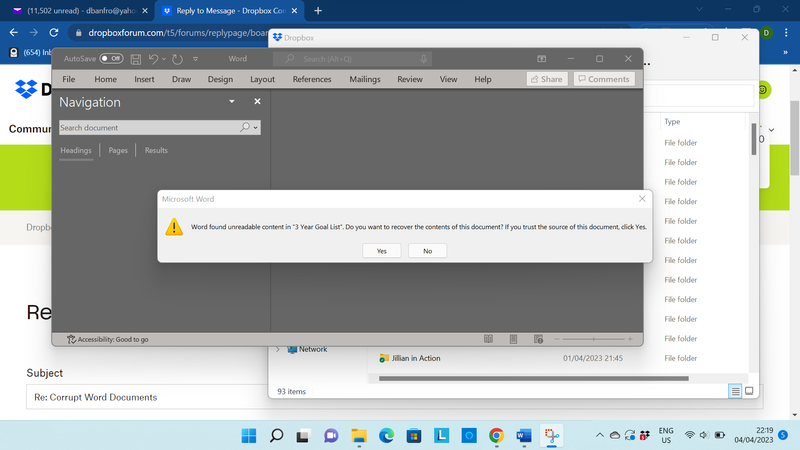Click the Redo icon in Word
Viewport: 800px width, 450px height.
click(x=177, y=59)
